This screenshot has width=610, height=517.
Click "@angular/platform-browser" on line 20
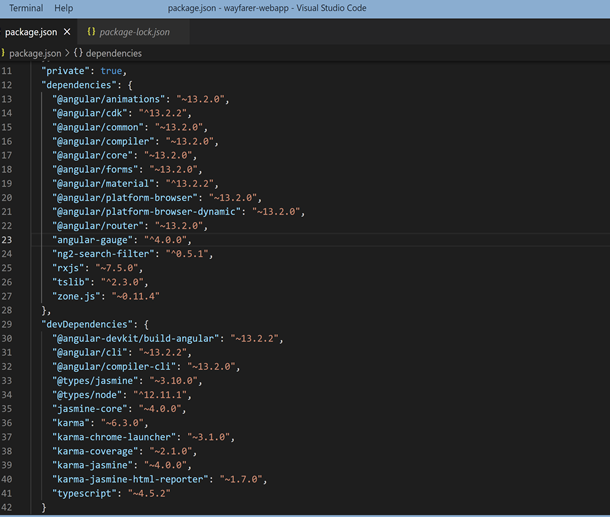(125, 198)
